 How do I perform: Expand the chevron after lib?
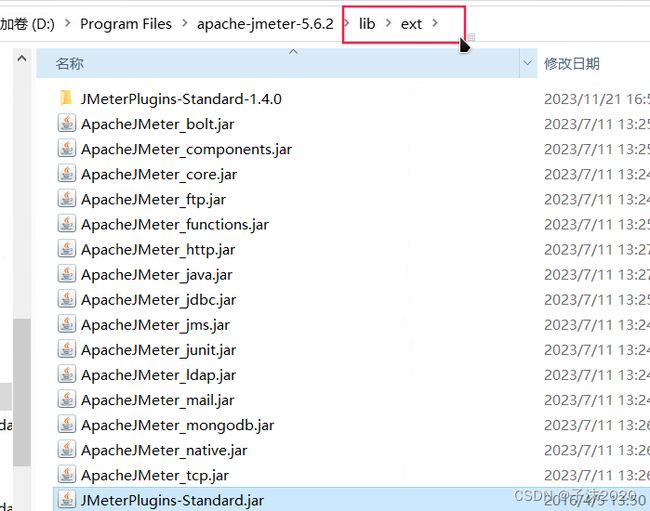[388, 23]
